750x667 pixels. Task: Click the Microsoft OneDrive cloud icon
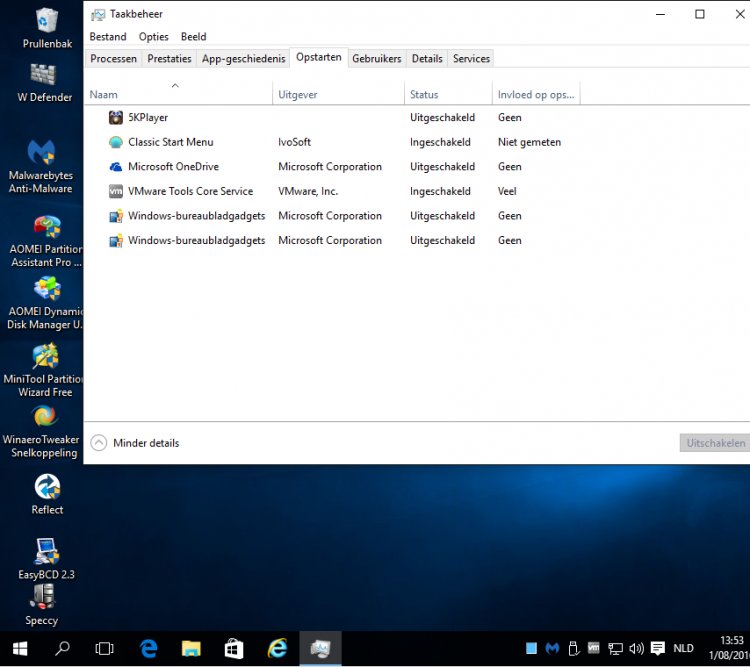pyautogui.click(x=116, y=167)
